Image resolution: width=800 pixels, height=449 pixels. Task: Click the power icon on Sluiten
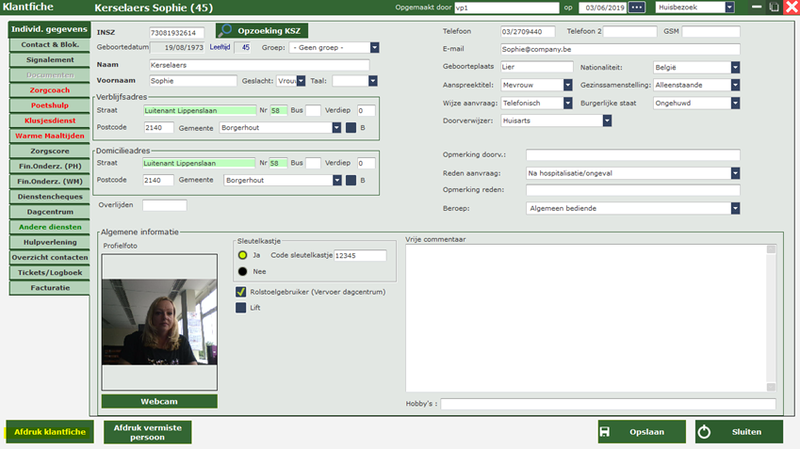click(704, 432)
